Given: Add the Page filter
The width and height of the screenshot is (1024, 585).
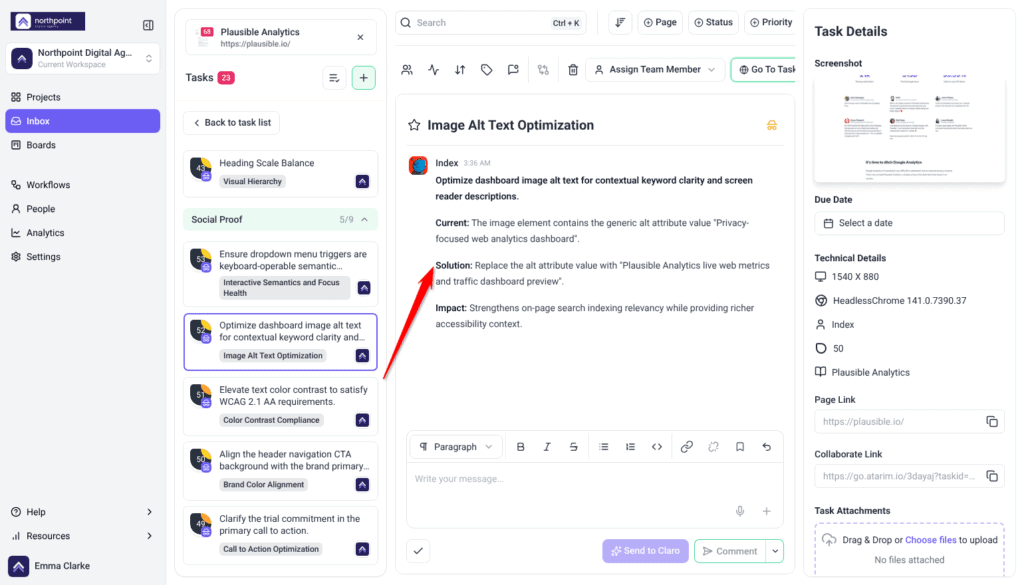Looking at the screenshot, I should tap(660, 22).
